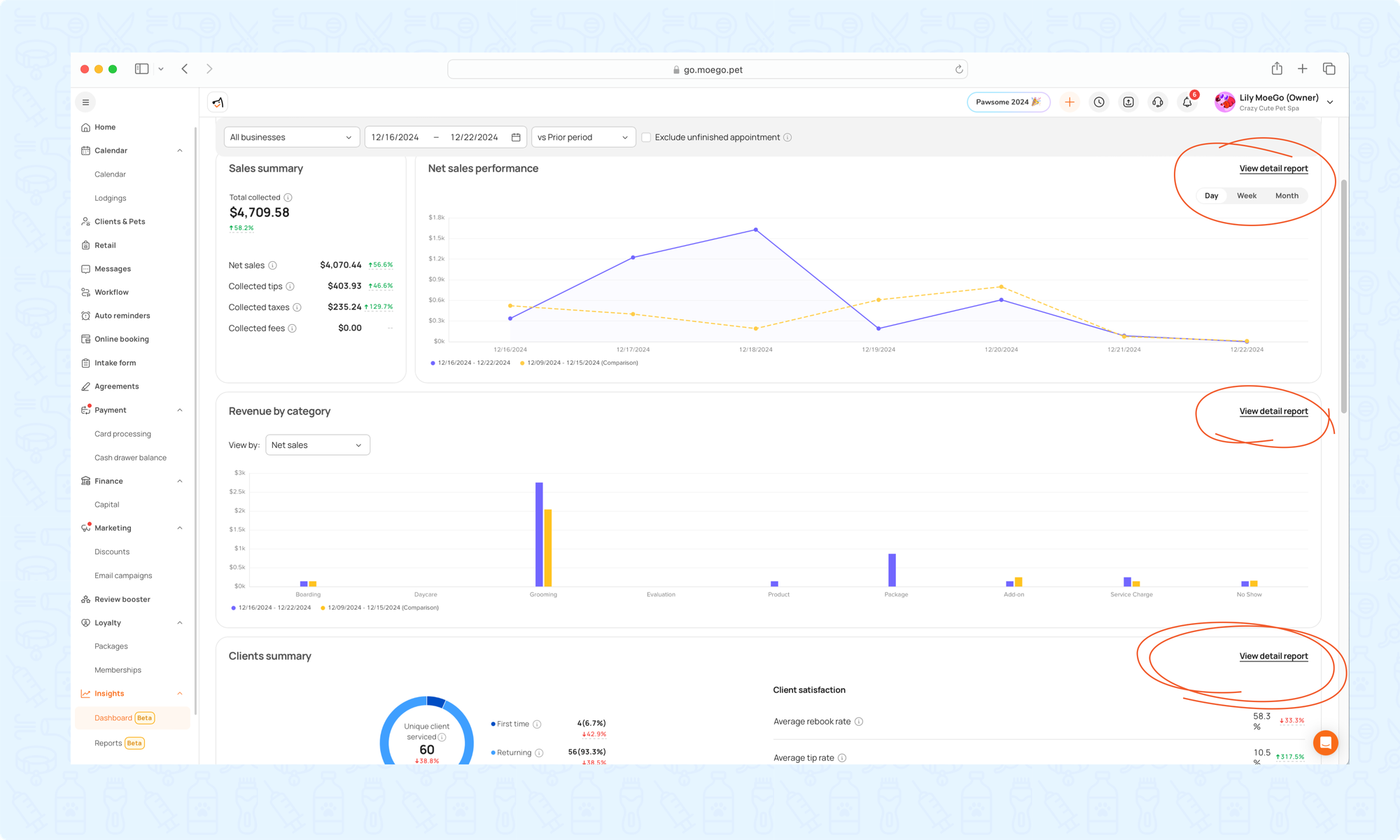This screenshot has width=1400, height=840.
Task: Open Clients & Pets in sidebar
Action: click(120, 221)
